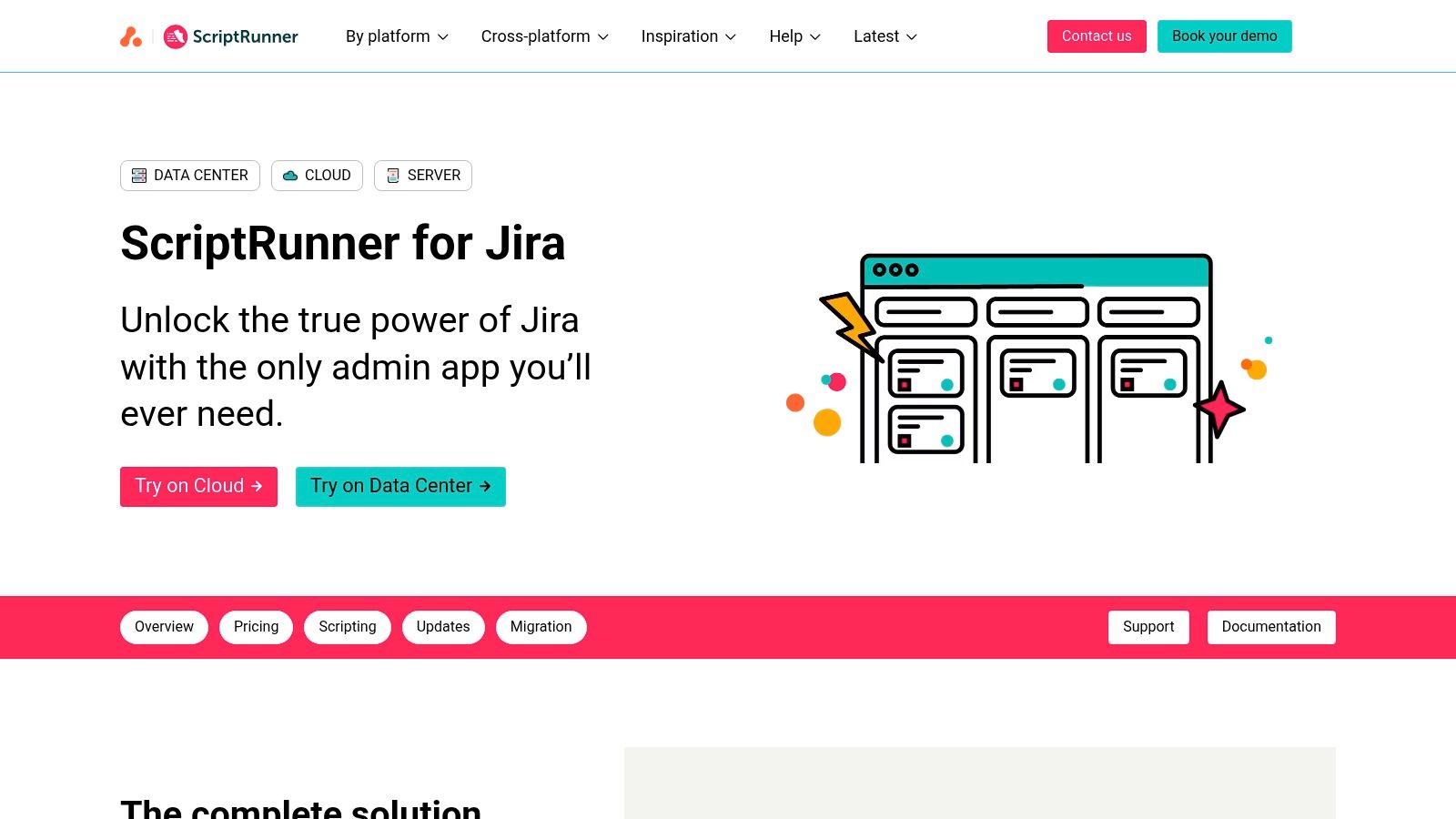The height and width of the screenshot is (819, 1456).
Task: Open the Latest dropdown
Action: [884, 36]
